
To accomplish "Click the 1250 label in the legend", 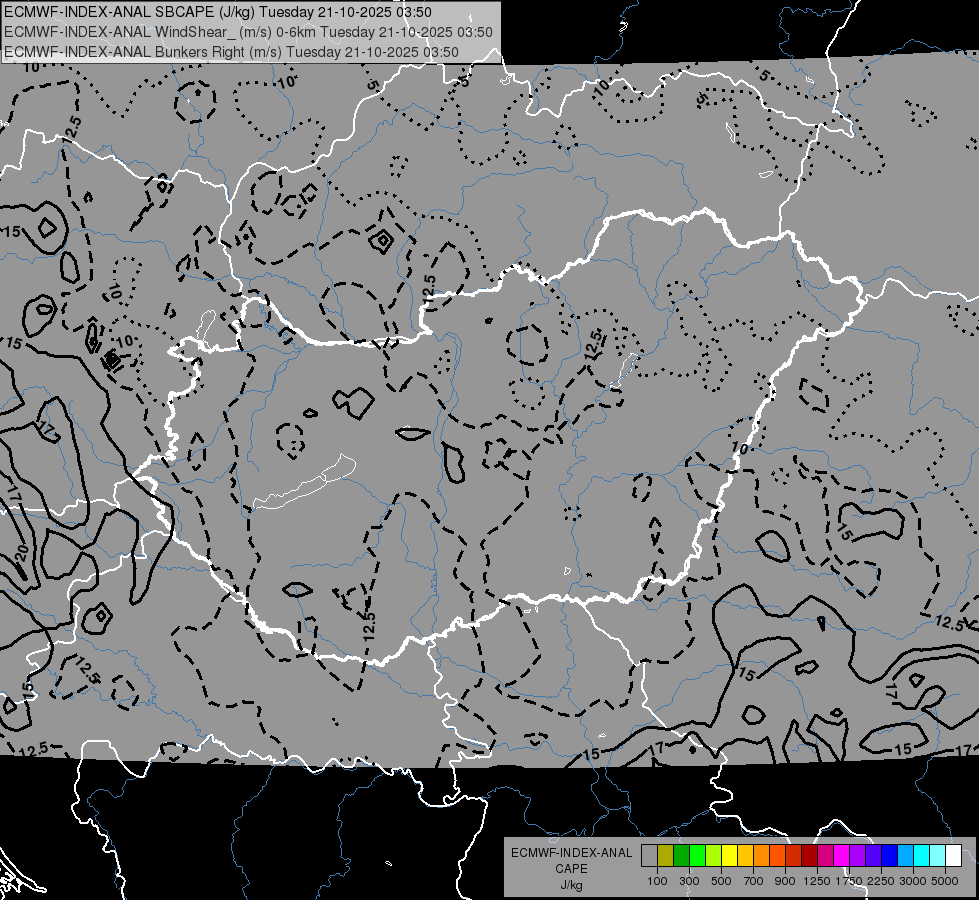I will [x=817, y=881].
